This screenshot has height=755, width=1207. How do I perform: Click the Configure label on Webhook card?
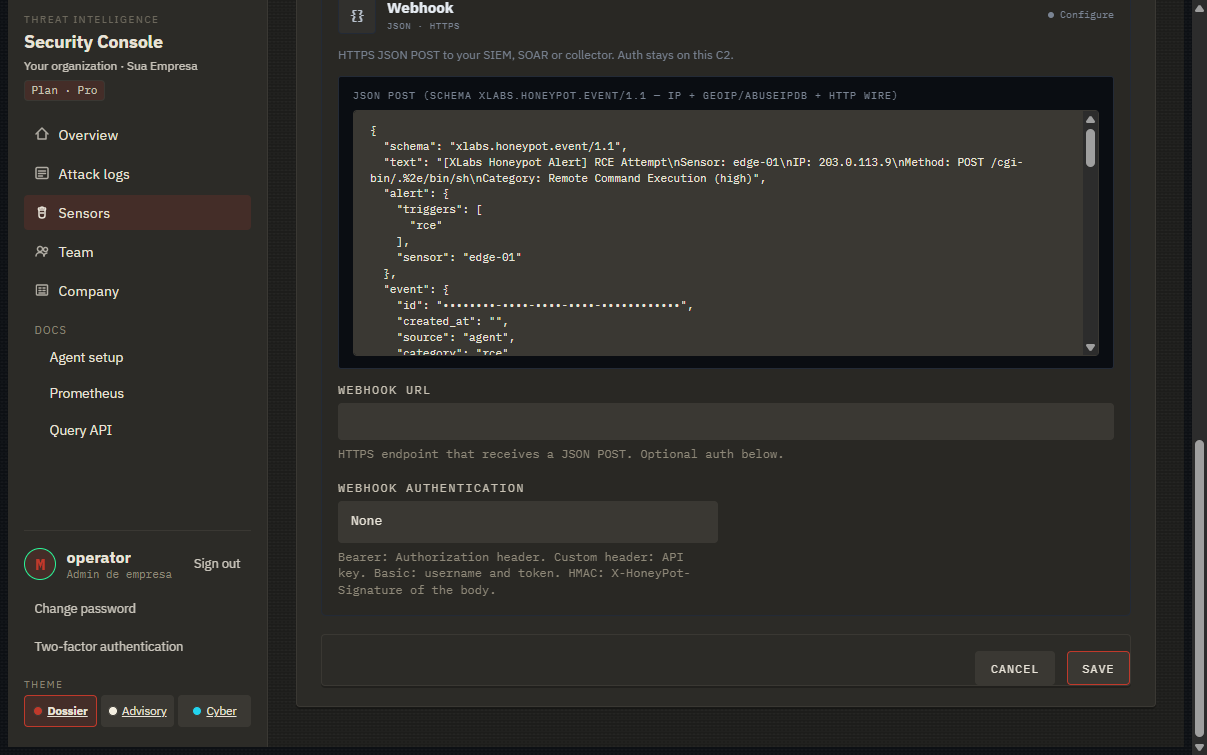(x=1087, y=15)
